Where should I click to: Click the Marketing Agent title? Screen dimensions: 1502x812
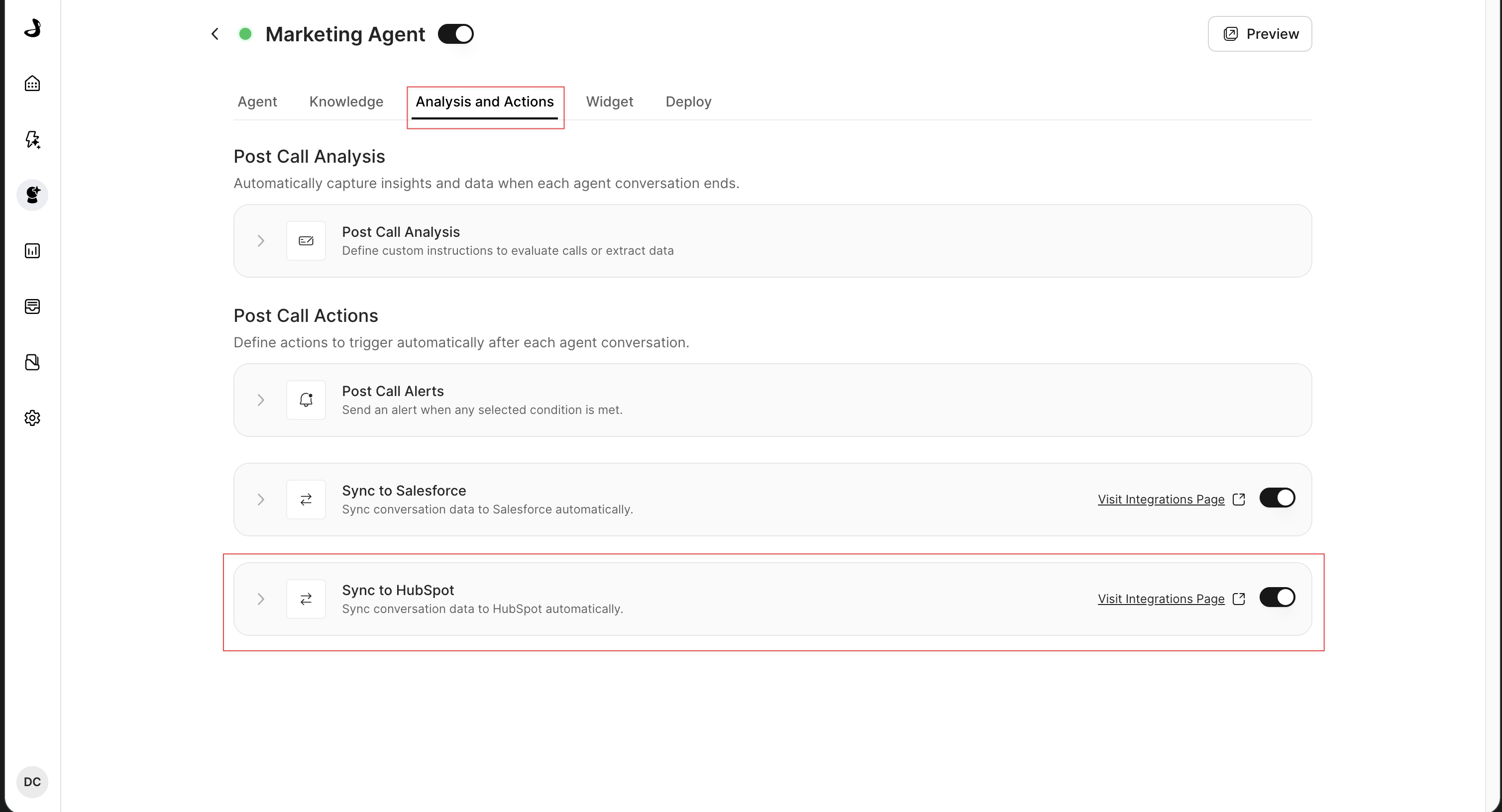pos(345,34)
